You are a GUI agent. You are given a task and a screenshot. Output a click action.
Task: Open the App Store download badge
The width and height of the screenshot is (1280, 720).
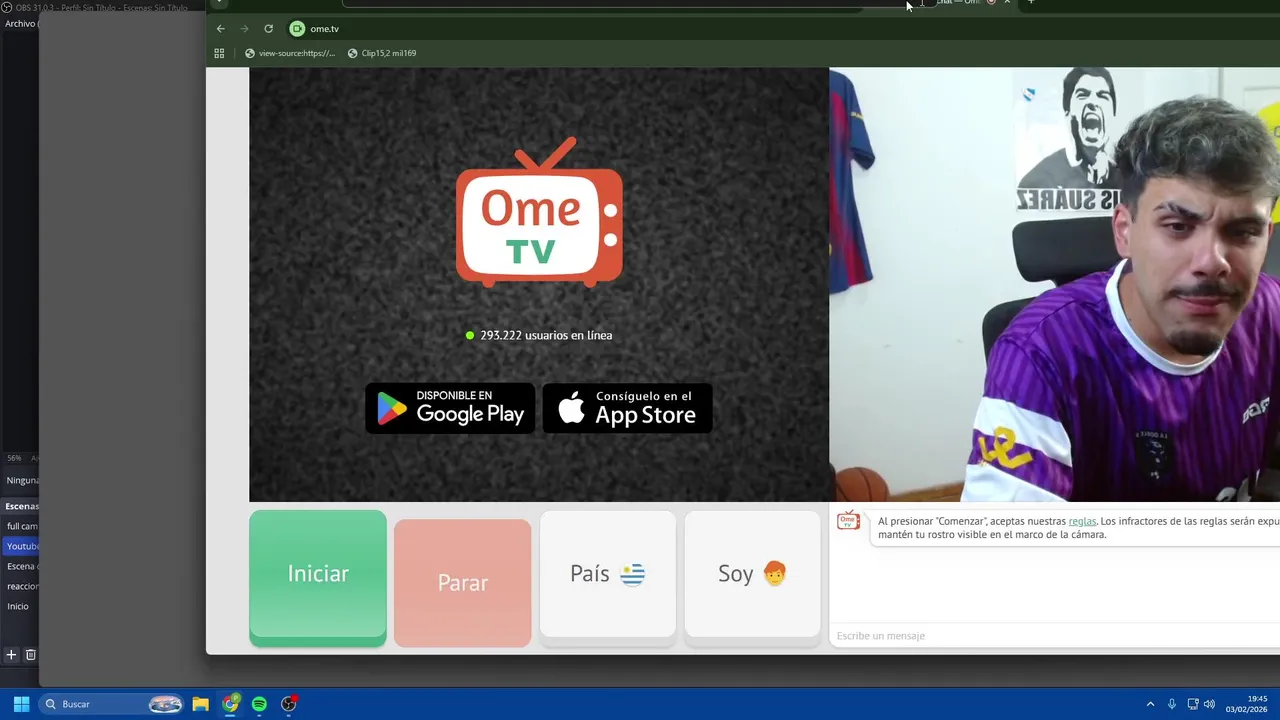[627, 408]
